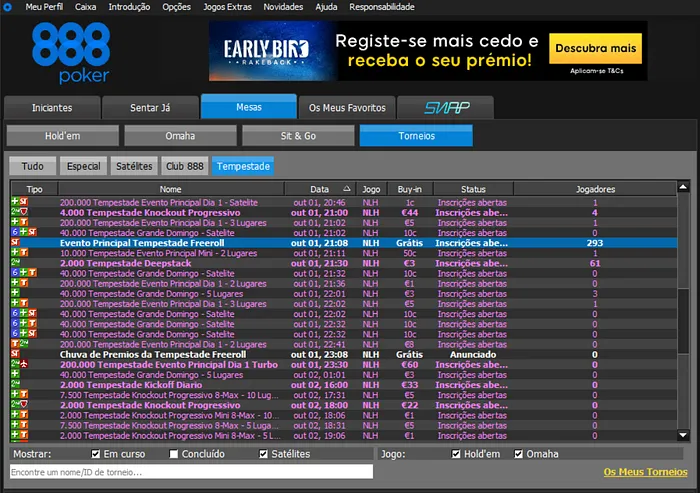
Task: Click the orange T icon on the 21:36 Evento Principal row
Action: [x=24, y=283]
